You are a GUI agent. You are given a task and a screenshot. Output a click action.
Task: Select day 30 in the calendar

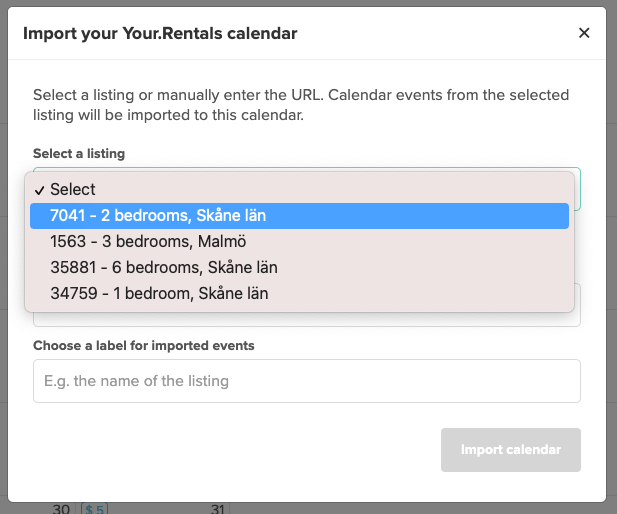tap(61, 508)
